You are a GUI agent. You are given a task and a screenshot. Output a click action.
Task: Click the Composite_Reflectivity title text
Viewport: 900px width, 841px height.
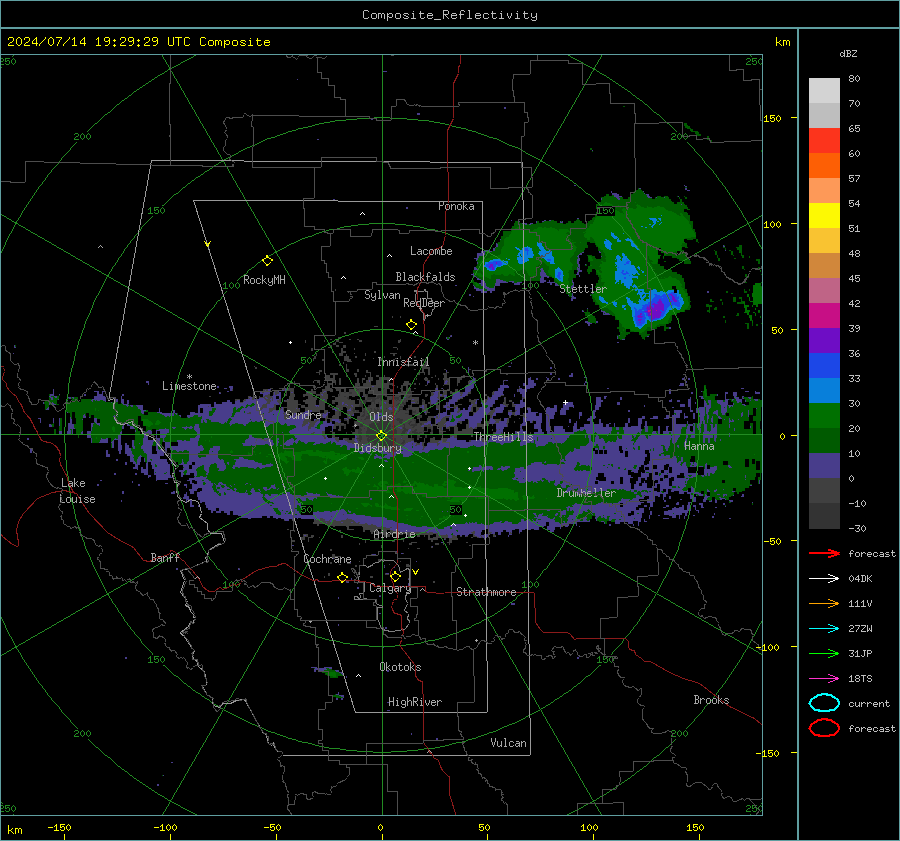pyautogui.click(x=450, y=15)
